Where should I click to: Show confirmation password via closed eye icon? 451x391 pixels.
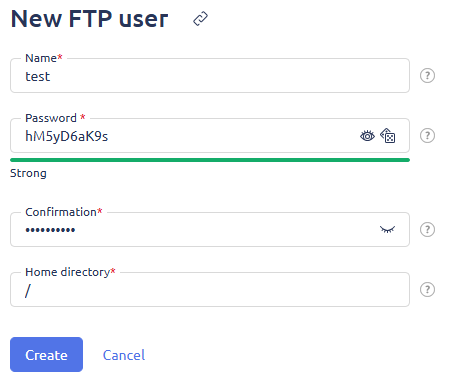coord(387,229)
